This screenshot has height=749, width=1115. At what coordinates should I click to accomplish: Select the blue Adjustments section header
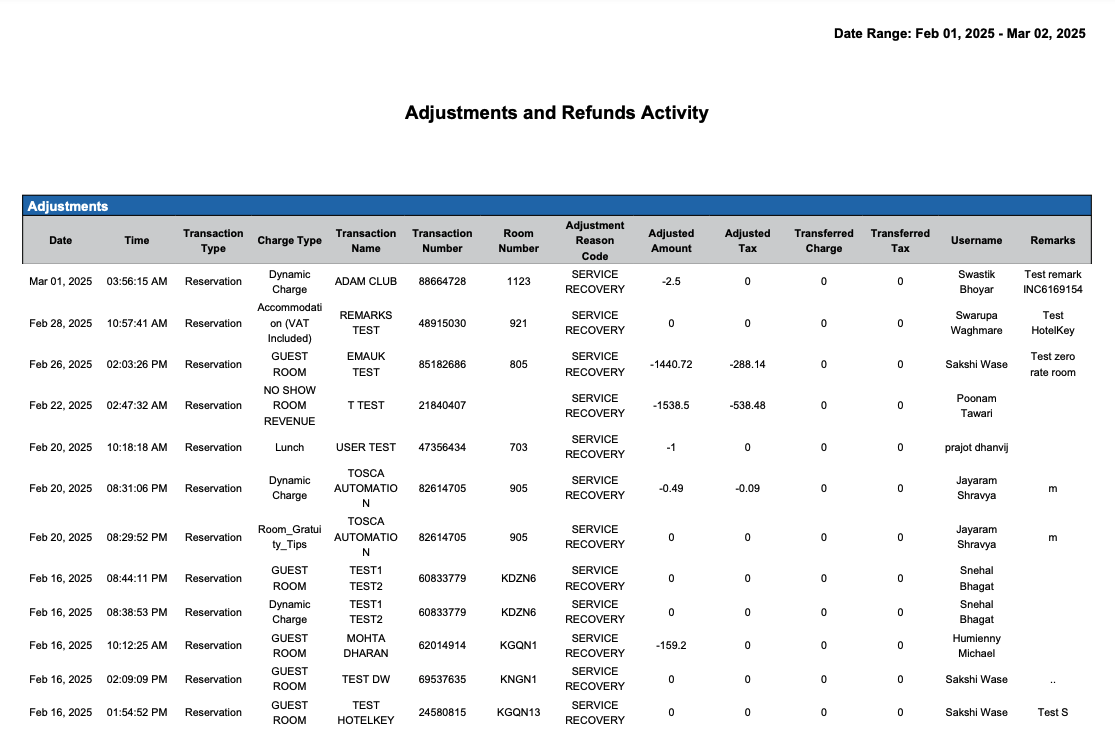coord(556,206)
